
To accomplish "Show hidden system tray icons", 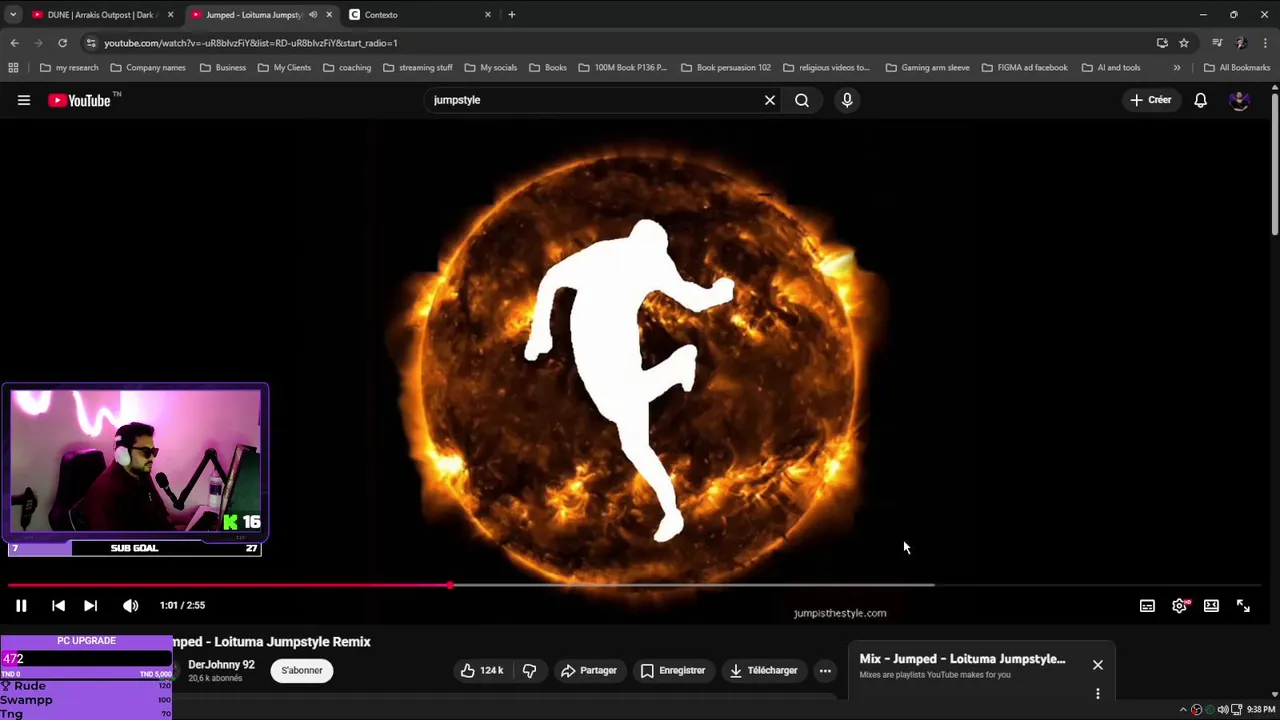I will tap(1183, 709).
